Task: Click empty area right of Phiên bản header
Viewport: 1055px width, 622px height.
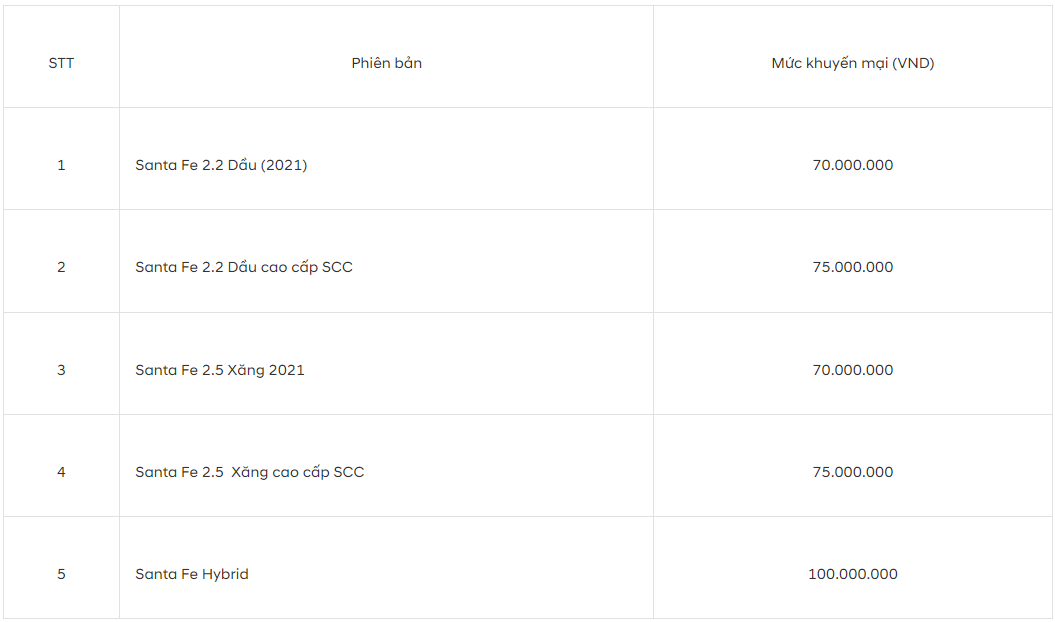Action: point(537,63)
